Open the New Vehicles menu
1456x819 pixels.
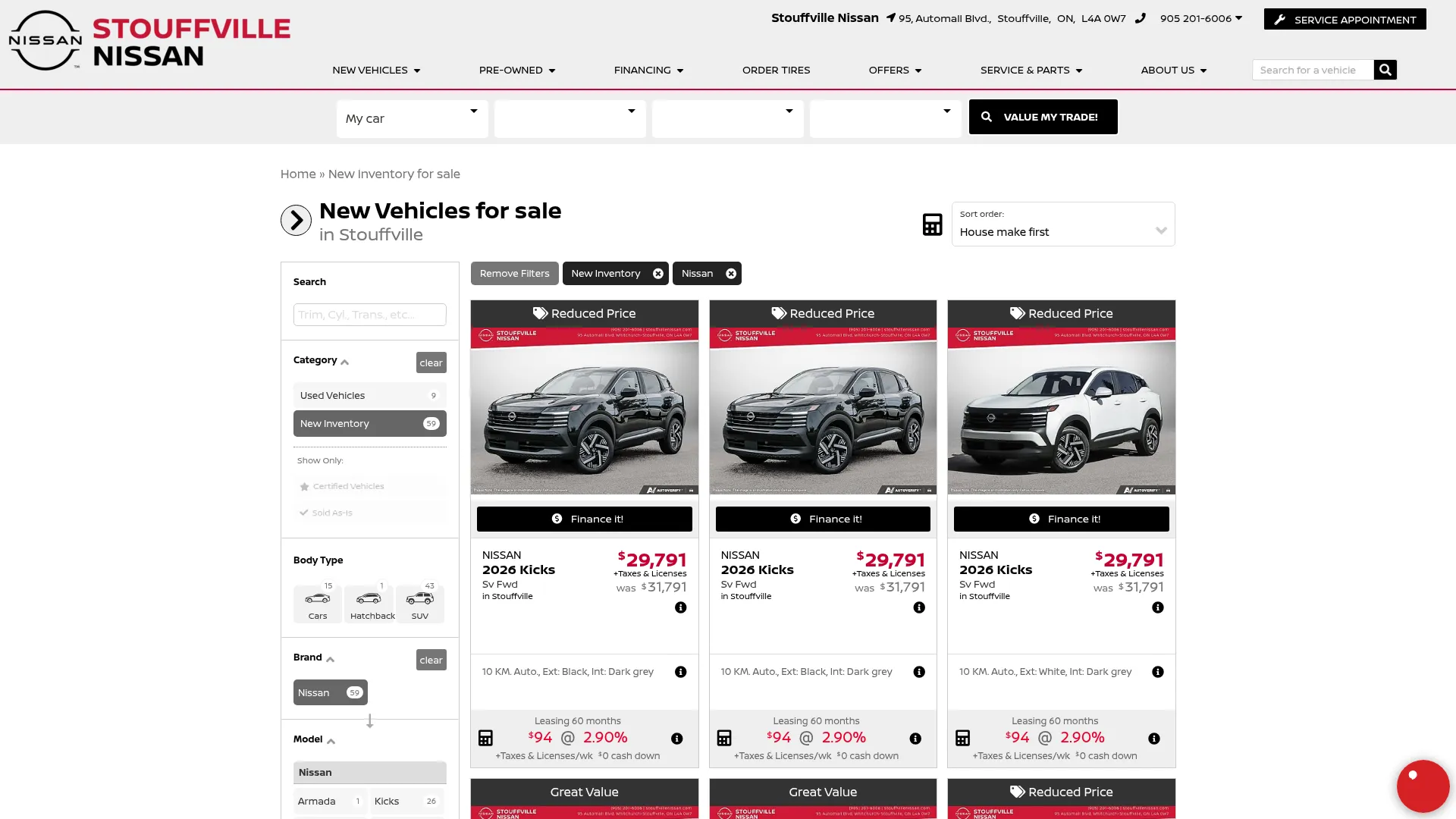tap(376, 70)
